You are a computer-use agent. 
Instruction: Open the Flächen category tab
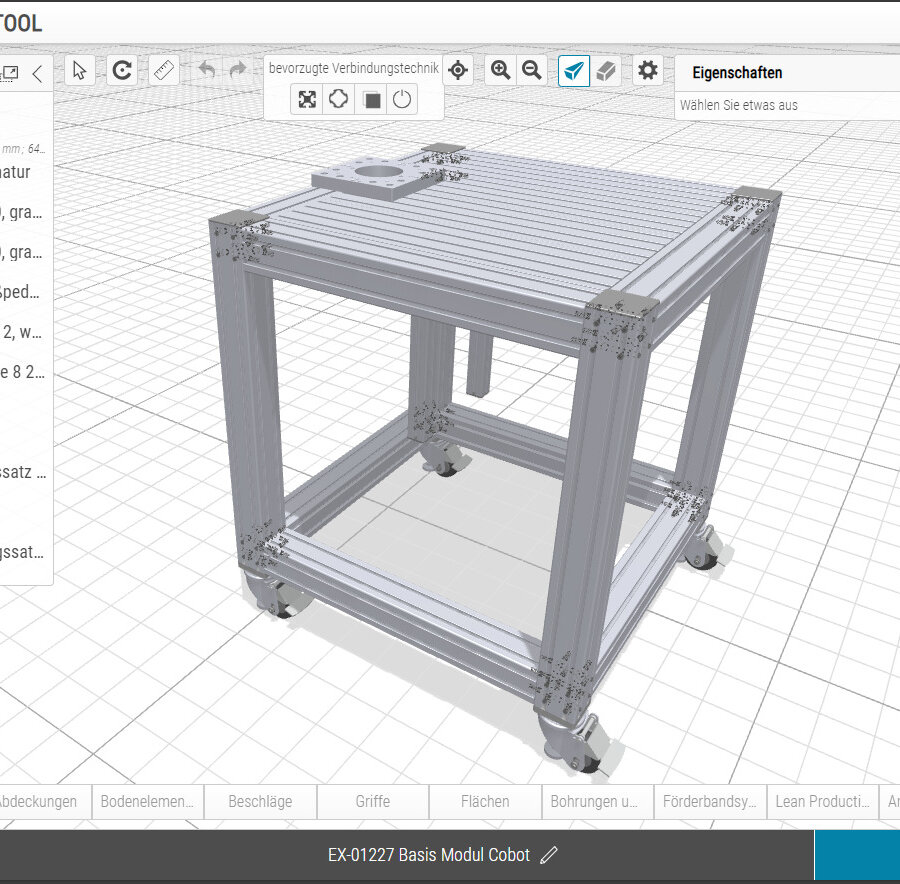(x=485, y=801)
